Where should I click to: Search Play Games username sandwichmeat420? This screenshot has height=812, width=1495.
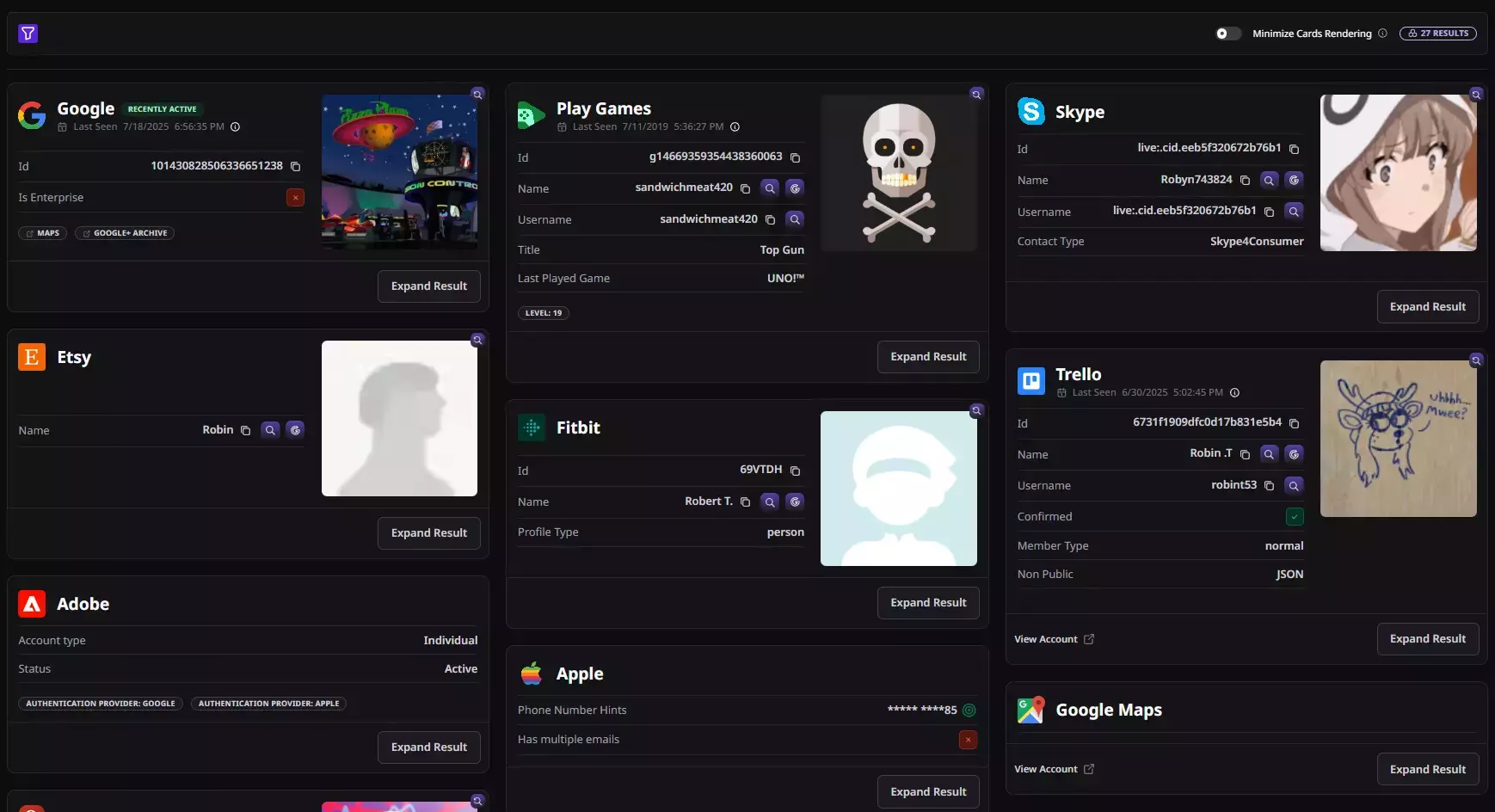point(795,219)
